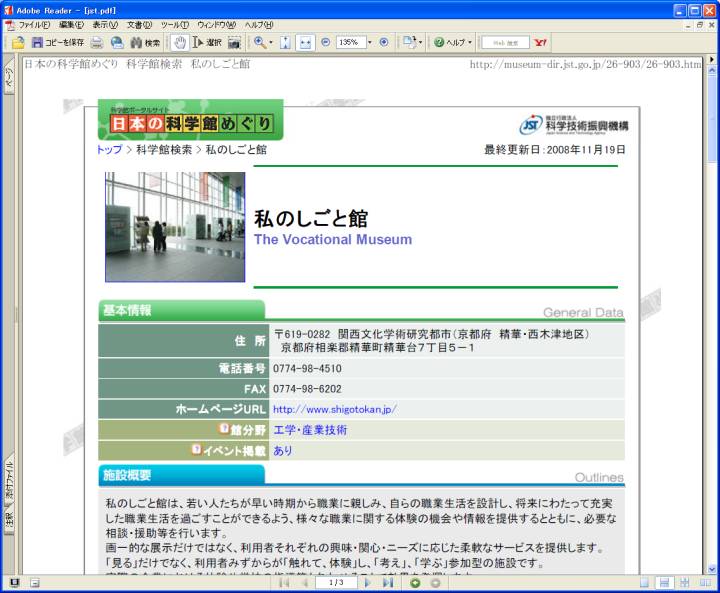Click the Print icon in toolbar
Screen dimensions: 720x593
(x=97, y=43)
